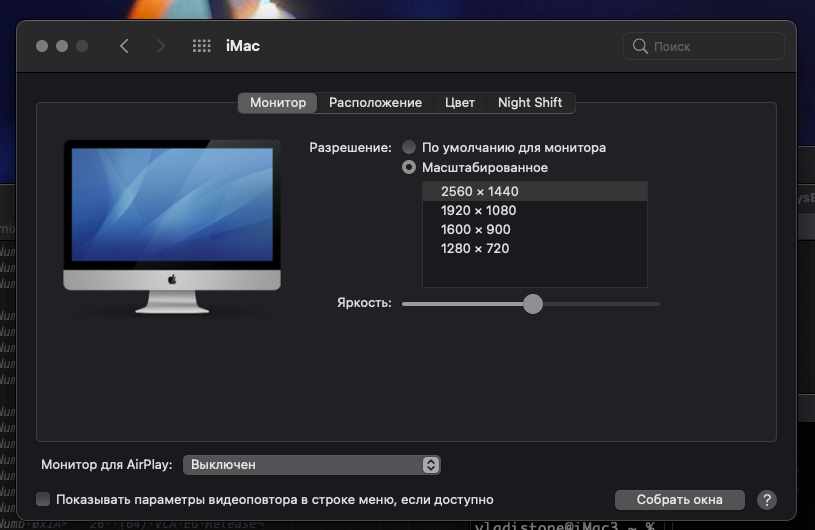Open the Цвет tab
This screenshot has width=815, height=530.
459,102
